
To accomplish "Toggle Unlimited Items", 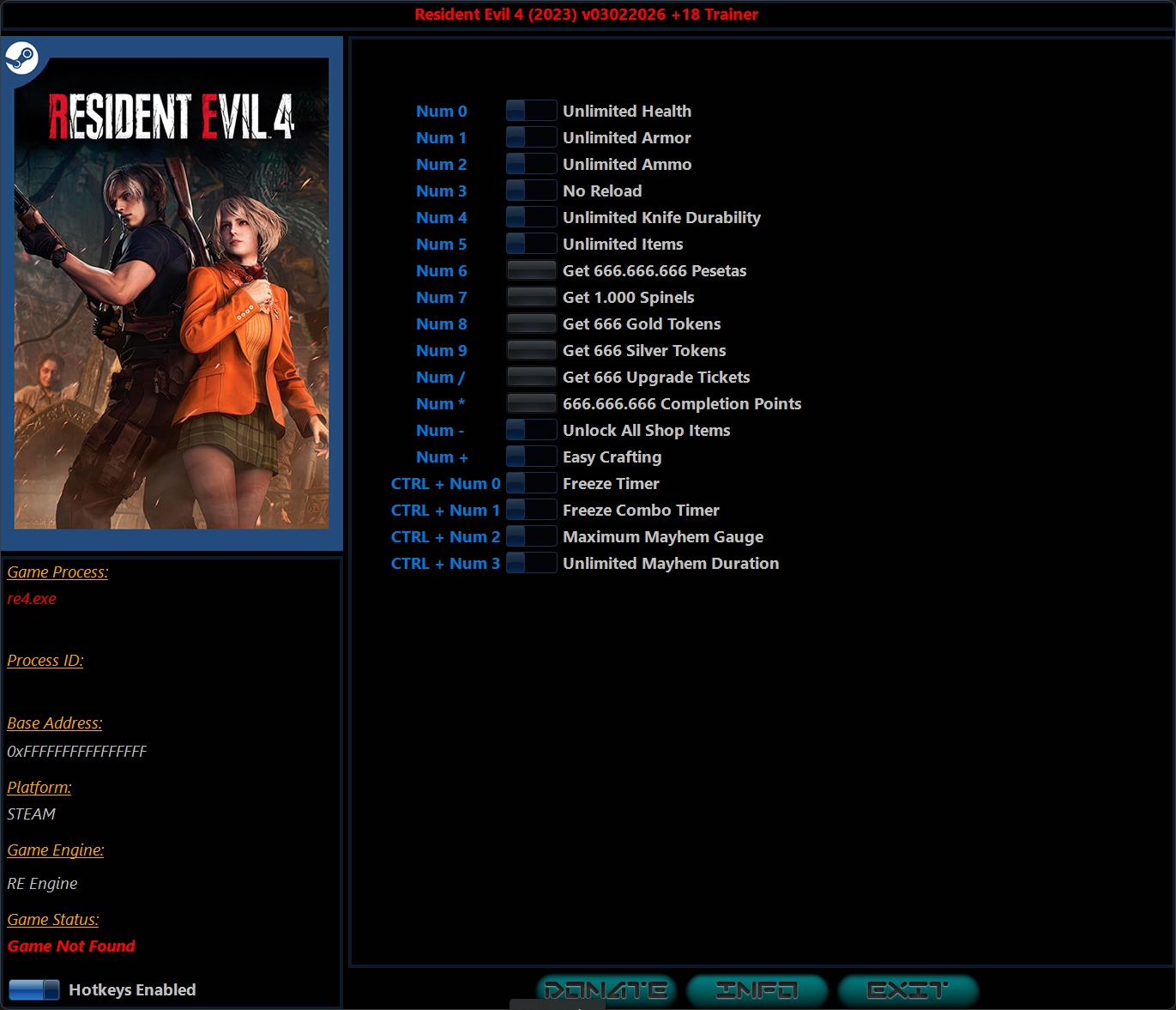I will coord(530,243).
